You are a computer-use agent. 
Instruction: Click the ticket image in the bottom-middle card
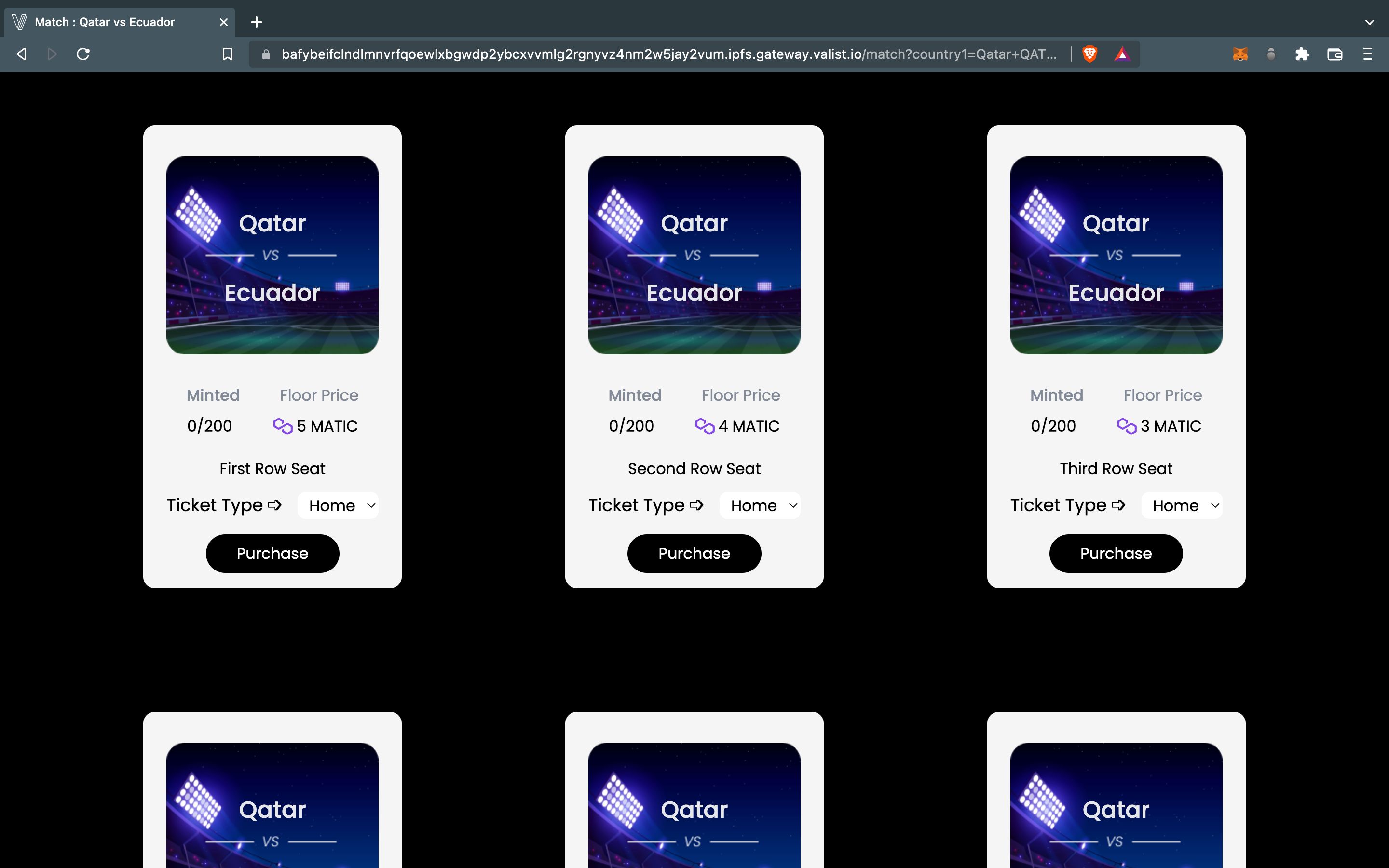coord(694,805)
